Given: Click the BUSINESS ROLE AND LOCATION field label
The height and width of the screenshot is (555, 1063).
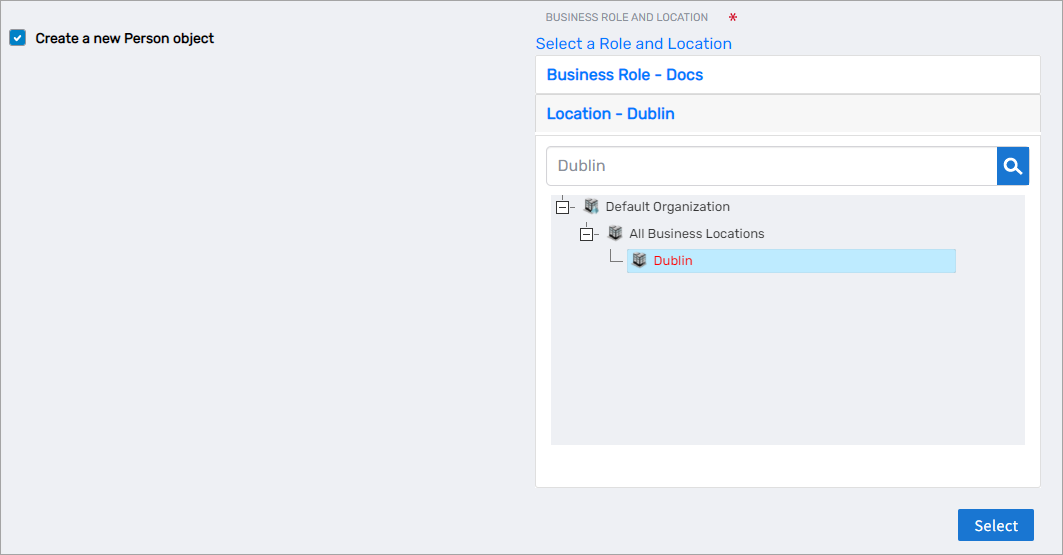Looking at the screenshot, I should pos(626,18).
